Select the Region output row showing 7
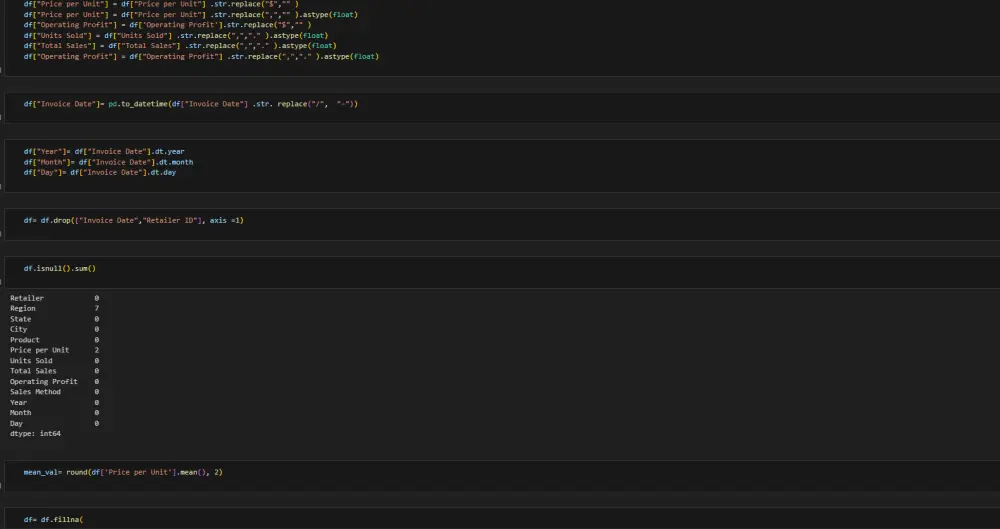The width and height of the screenshot is (1000, 529). pyautogui.click(x=54, y=308)
